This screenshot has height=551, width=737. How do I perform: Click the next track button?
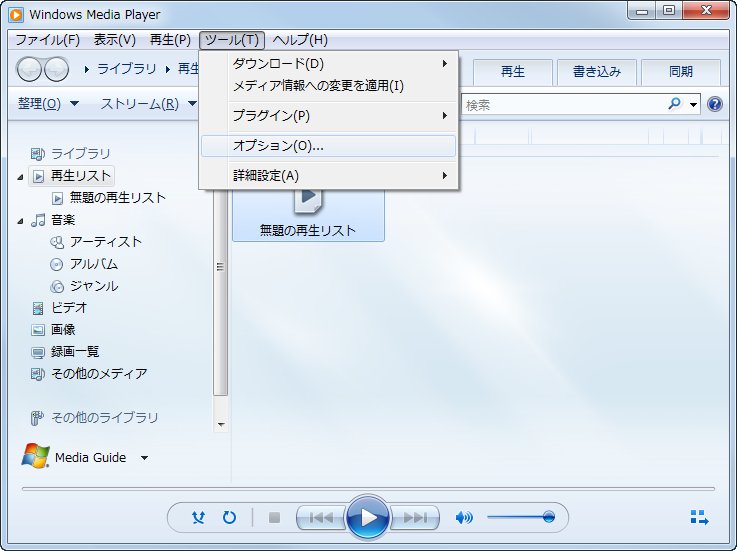(415, 518)
